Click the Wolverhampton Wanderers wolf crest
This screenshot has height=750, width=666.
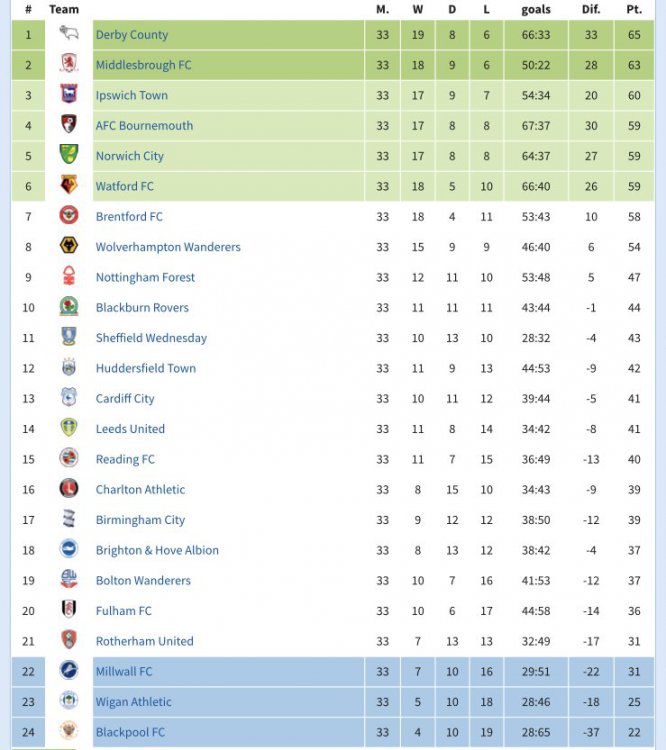point(68,247)
